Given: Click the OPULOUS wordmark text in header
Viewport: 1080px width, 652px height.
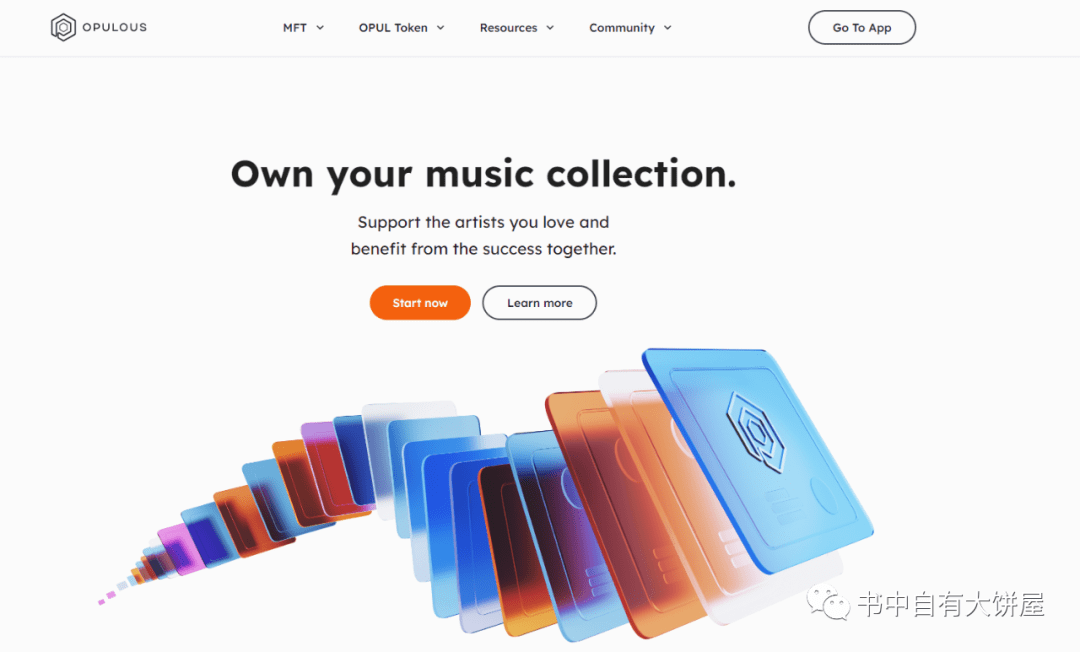Looking at the screenshot, I should pos(114,28).
